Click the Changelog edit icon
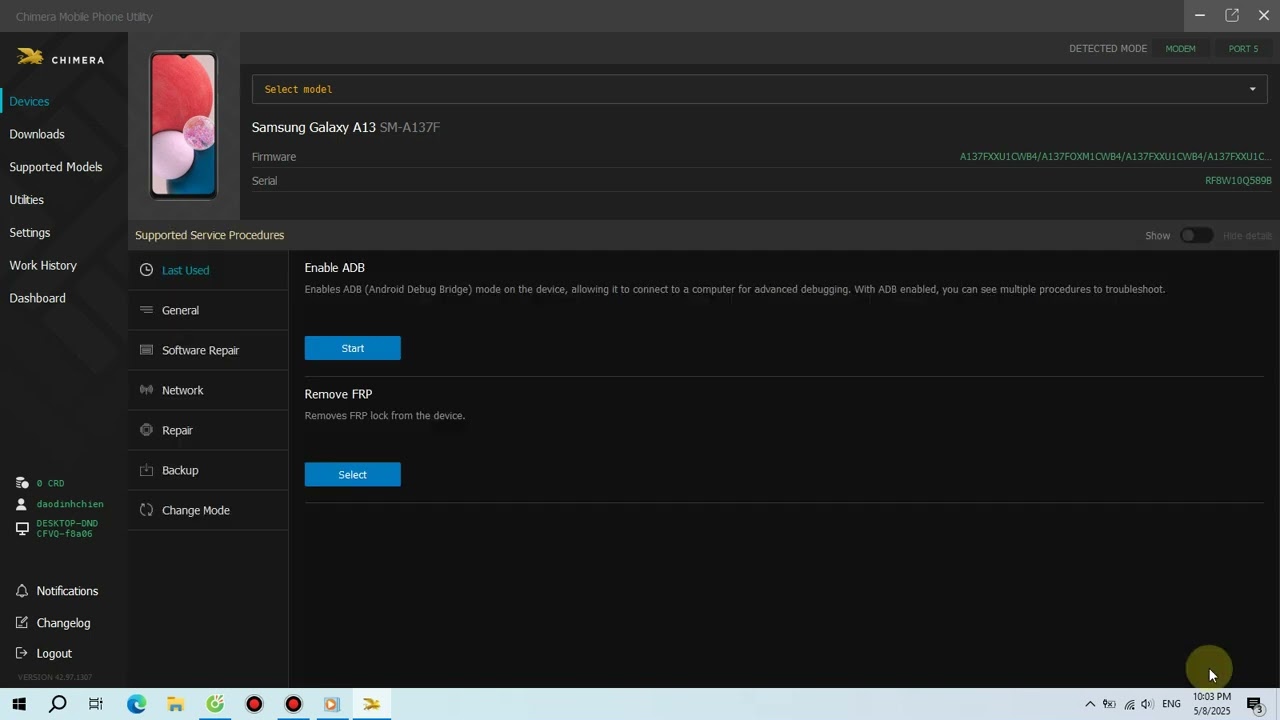This screenshot has height=720, width=1280. (x=22, y=623)
